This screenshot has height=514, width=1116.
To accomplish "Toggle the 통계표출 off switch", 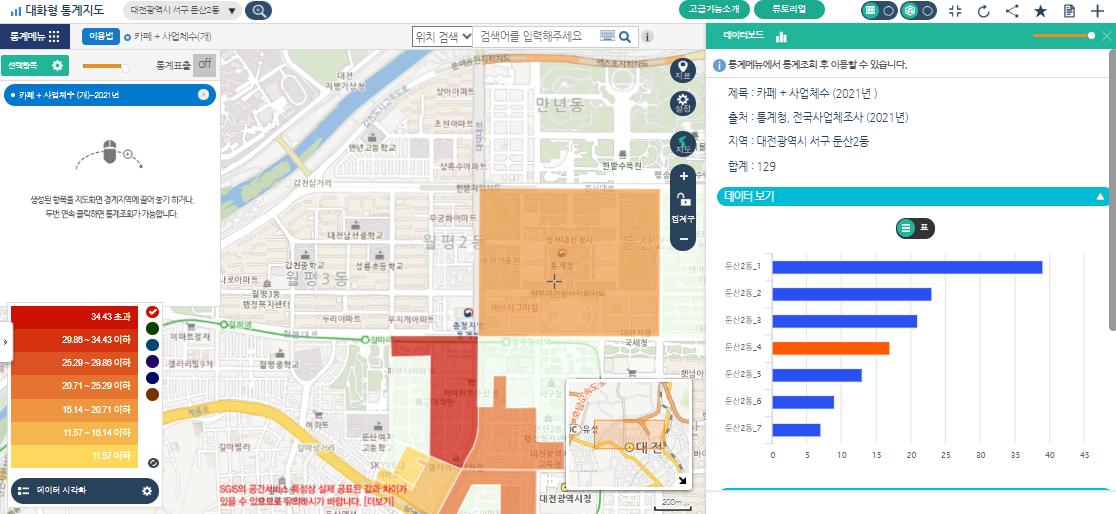I will pos(205,65).
